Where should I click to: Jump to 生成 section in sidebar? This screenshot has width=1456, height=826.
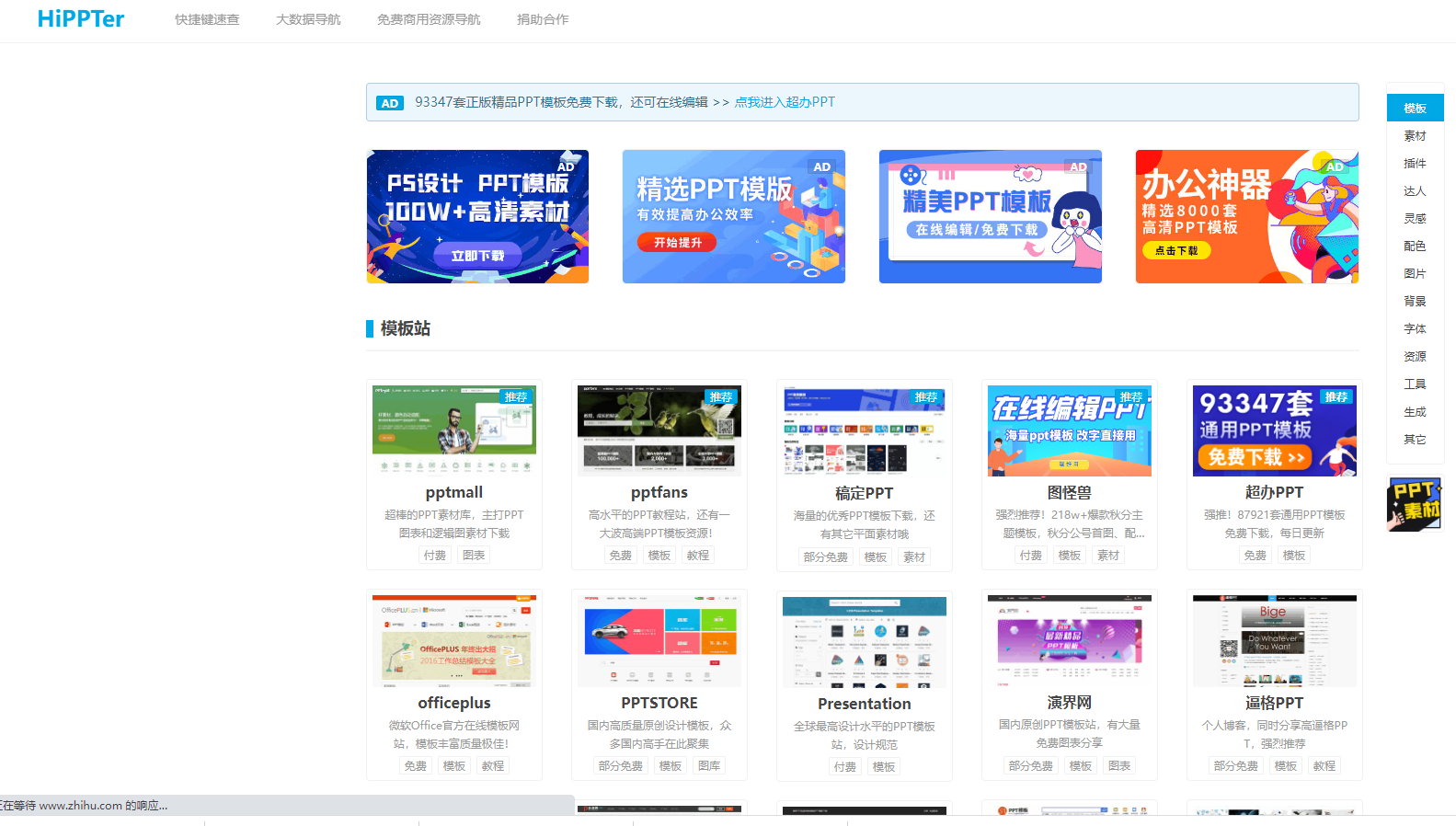pos(1415,412)
